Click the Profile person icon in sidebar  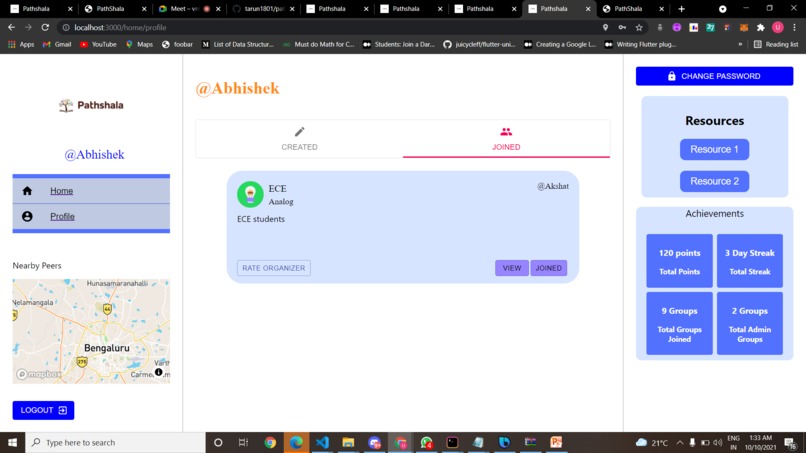tap(27, 216)
